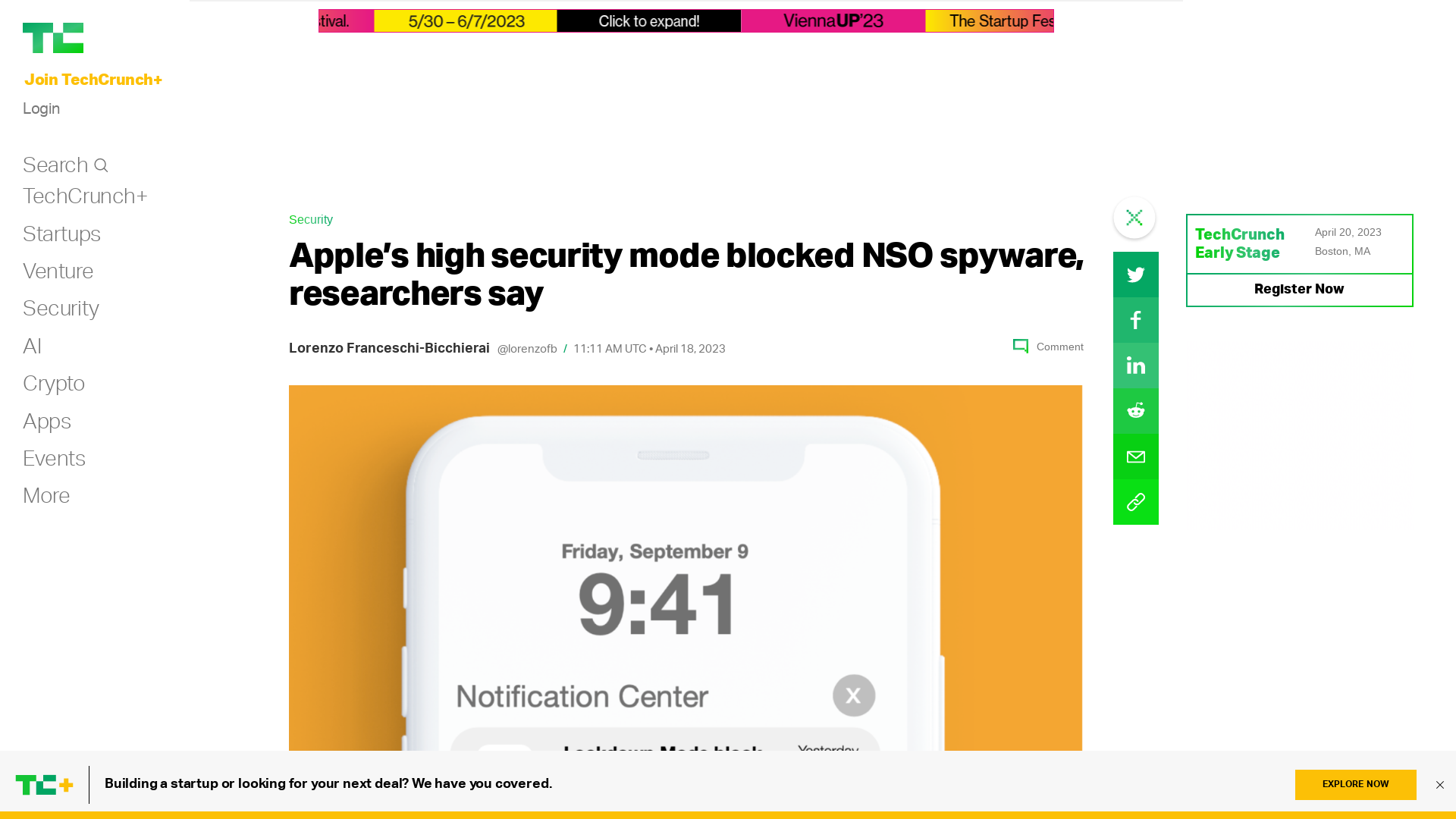Toggle the Comment section open
This screenshot has width=1456, height=819.
click(1048, 347)
